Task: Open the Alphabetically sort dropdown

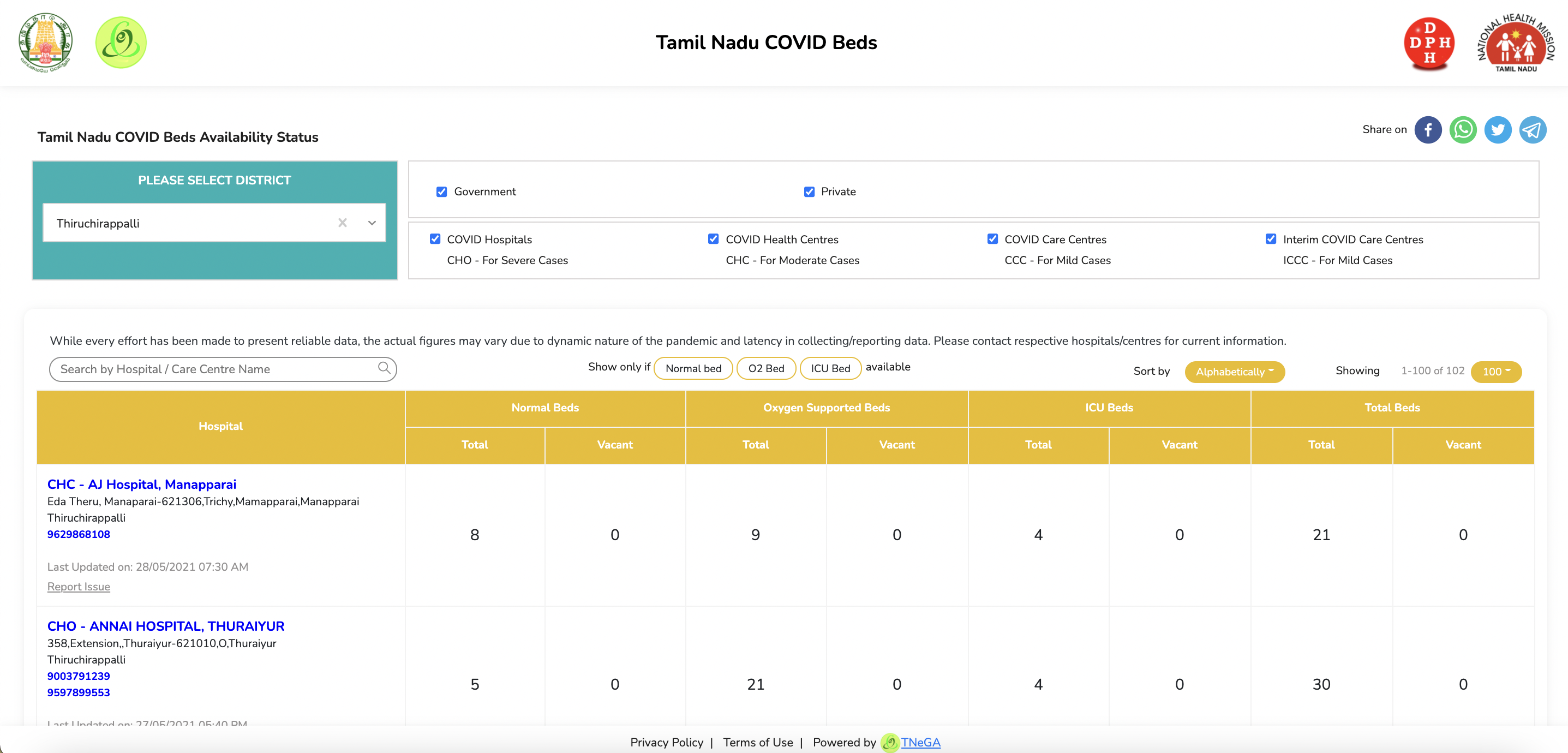Action: click(1237, 371)
